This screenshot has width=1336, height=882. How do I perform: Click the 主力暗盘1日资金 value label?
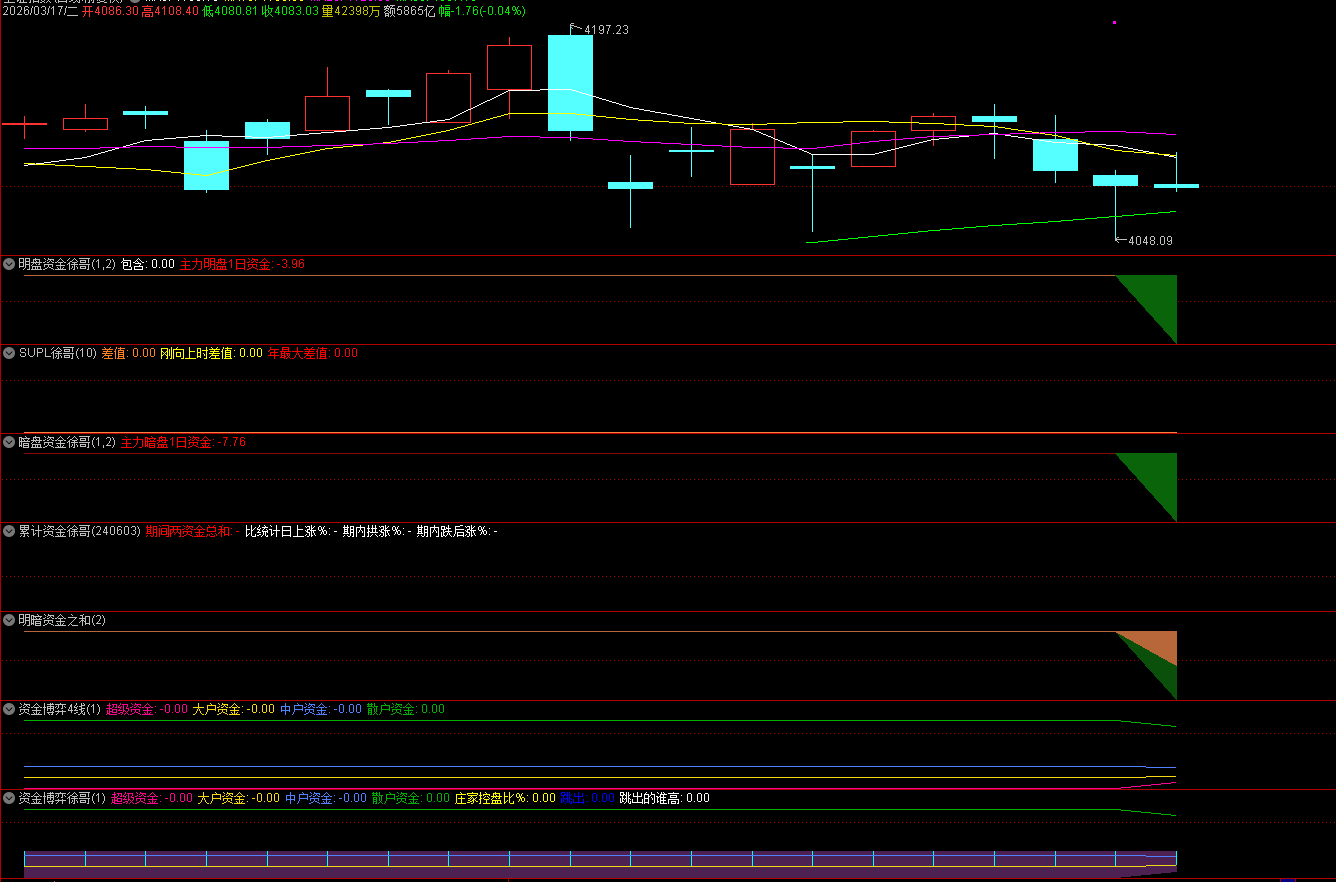[x=183, y=442]
